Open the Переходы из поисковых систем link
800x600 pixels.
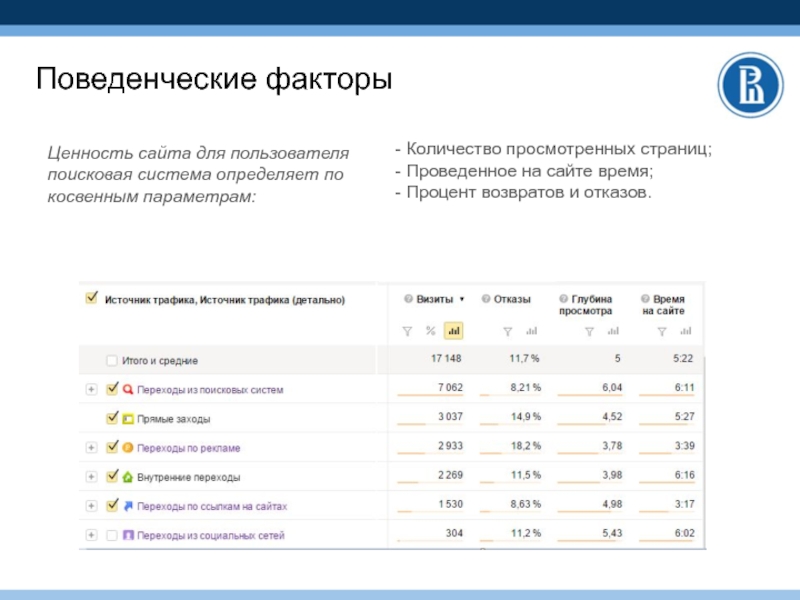tap(210, 390)
